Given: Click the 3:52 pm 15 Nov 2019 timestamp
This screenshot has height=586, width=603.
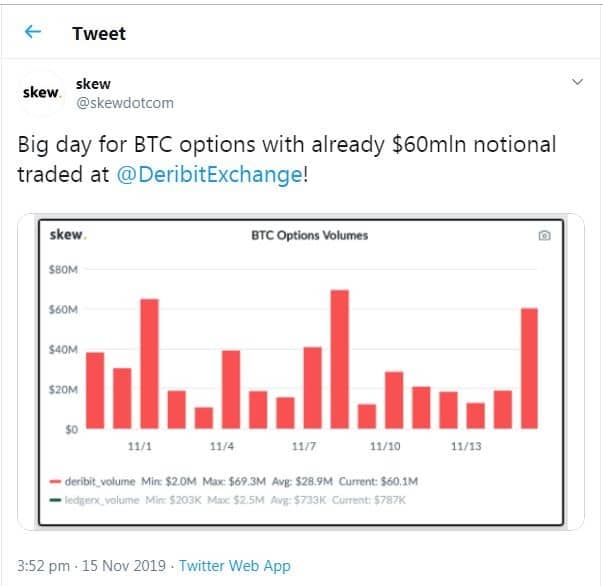Looking at the screenshot, I should point(91,566).
